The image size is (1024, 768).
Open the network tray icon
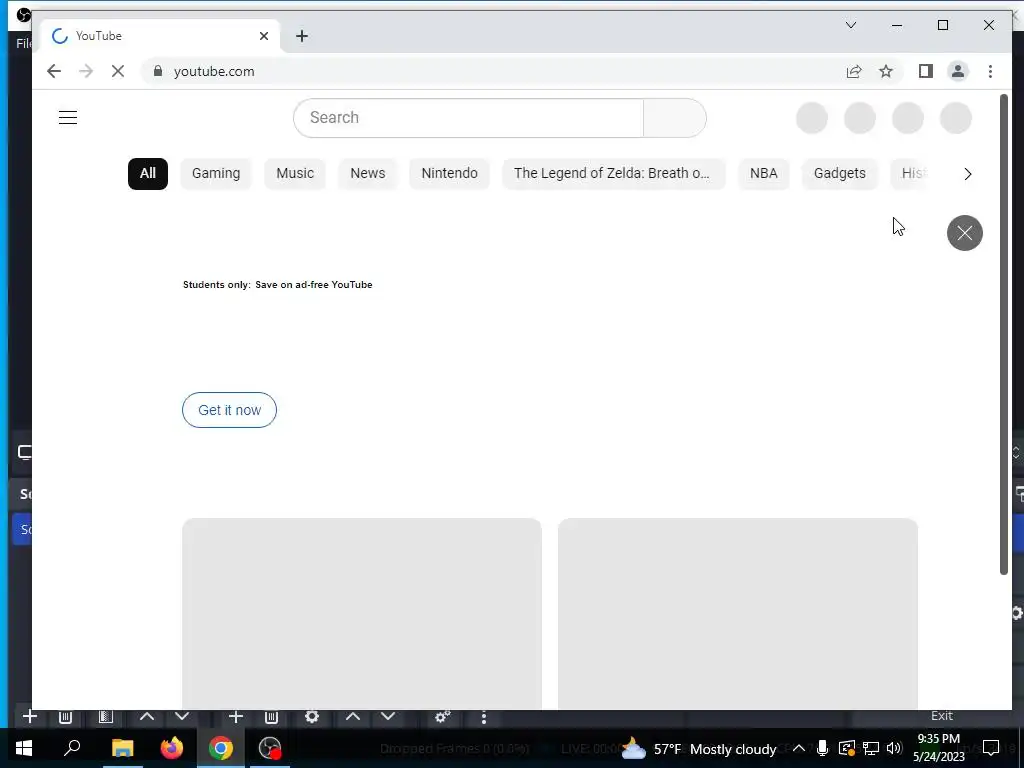pyautogui.click(x=871, y=748)
